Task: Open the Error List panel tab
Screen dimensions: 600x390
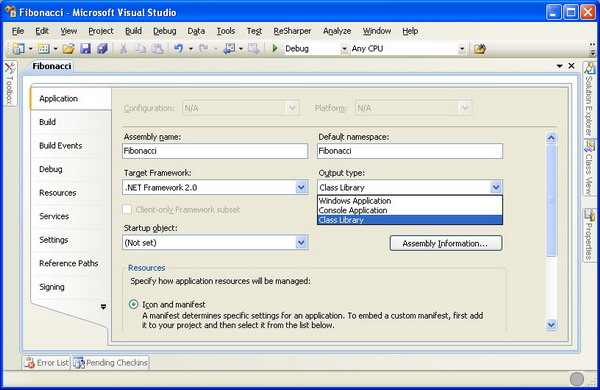Action: point(46,363)
